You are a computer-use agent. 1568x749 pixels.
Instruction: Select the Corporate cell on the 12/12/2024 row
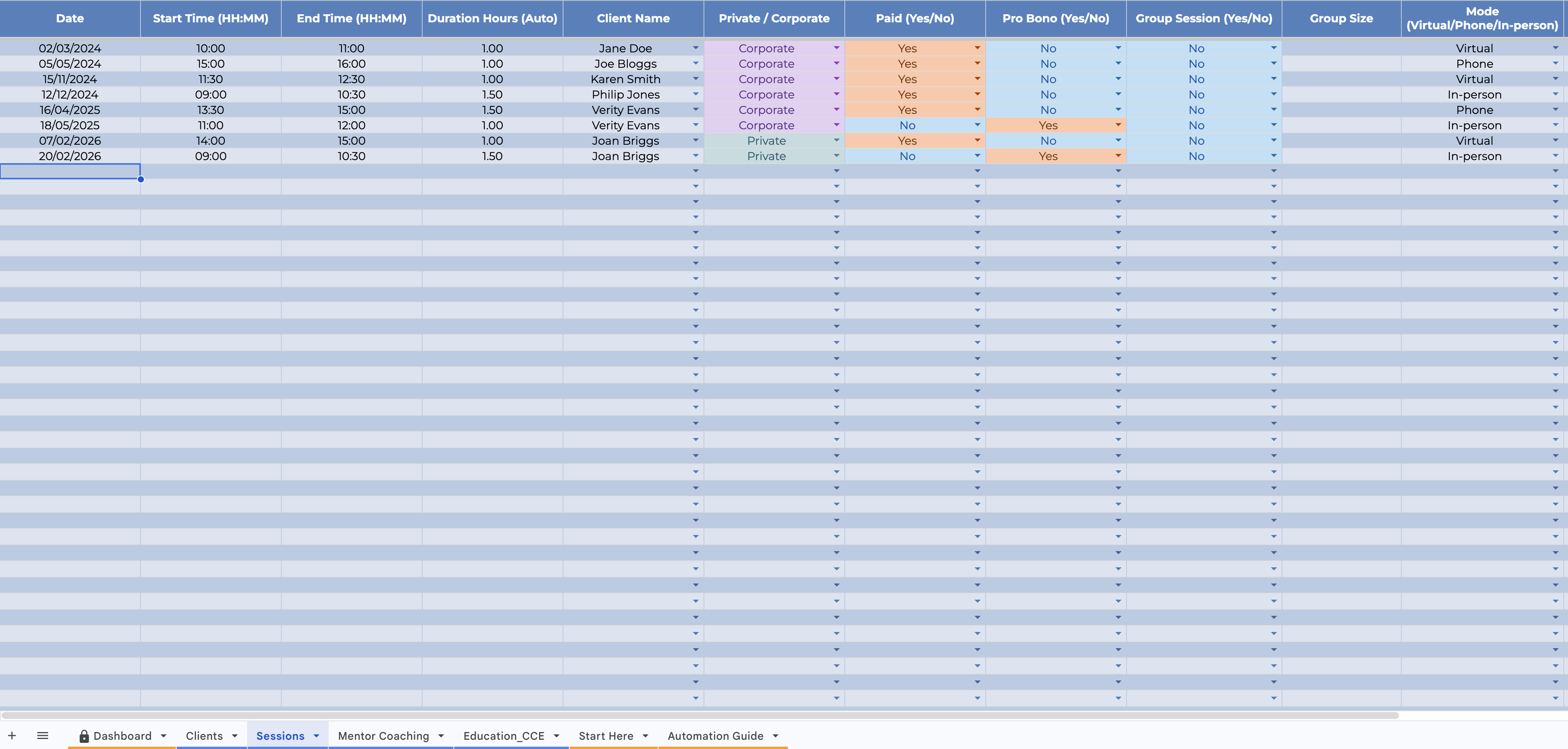tap(766, 94)
